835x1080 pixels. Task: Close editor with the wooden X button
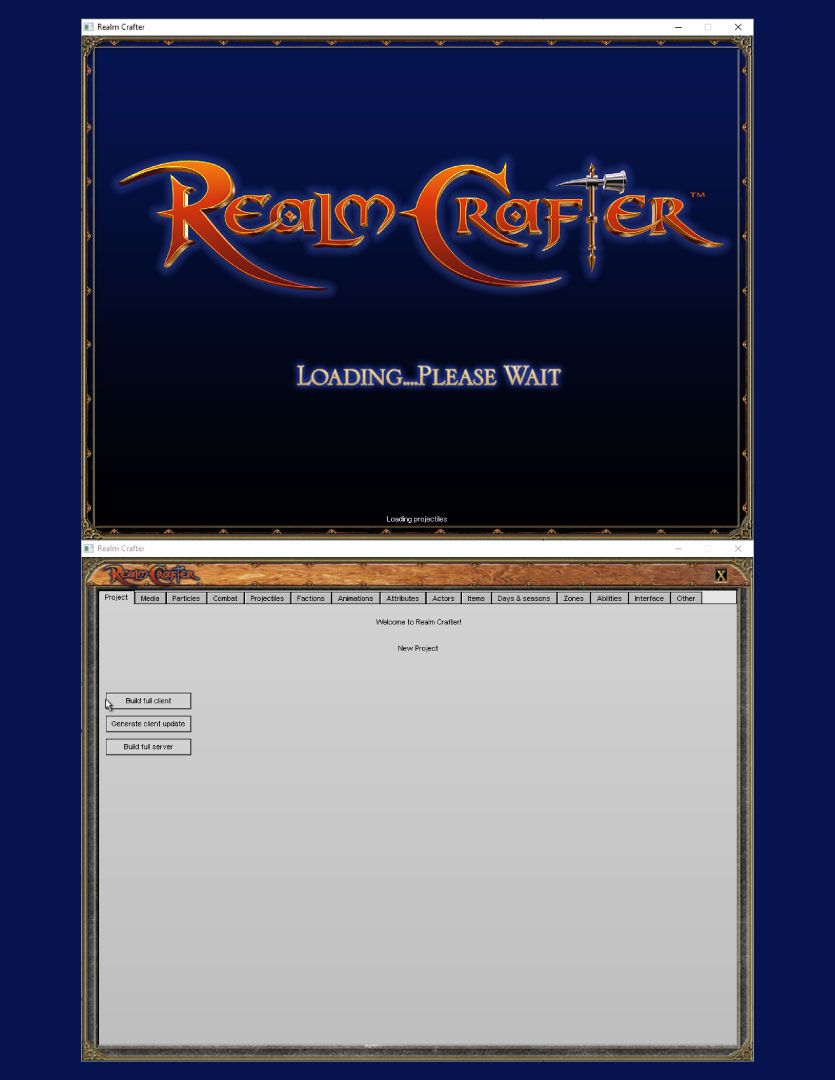point(721,576)
